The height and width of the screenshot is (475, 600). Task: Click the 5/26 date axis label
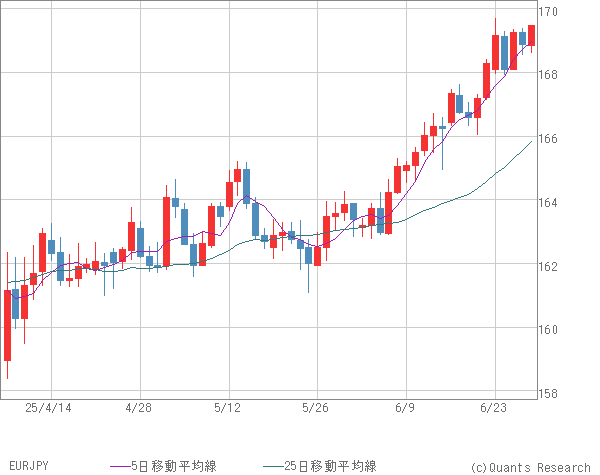(315, 408)
